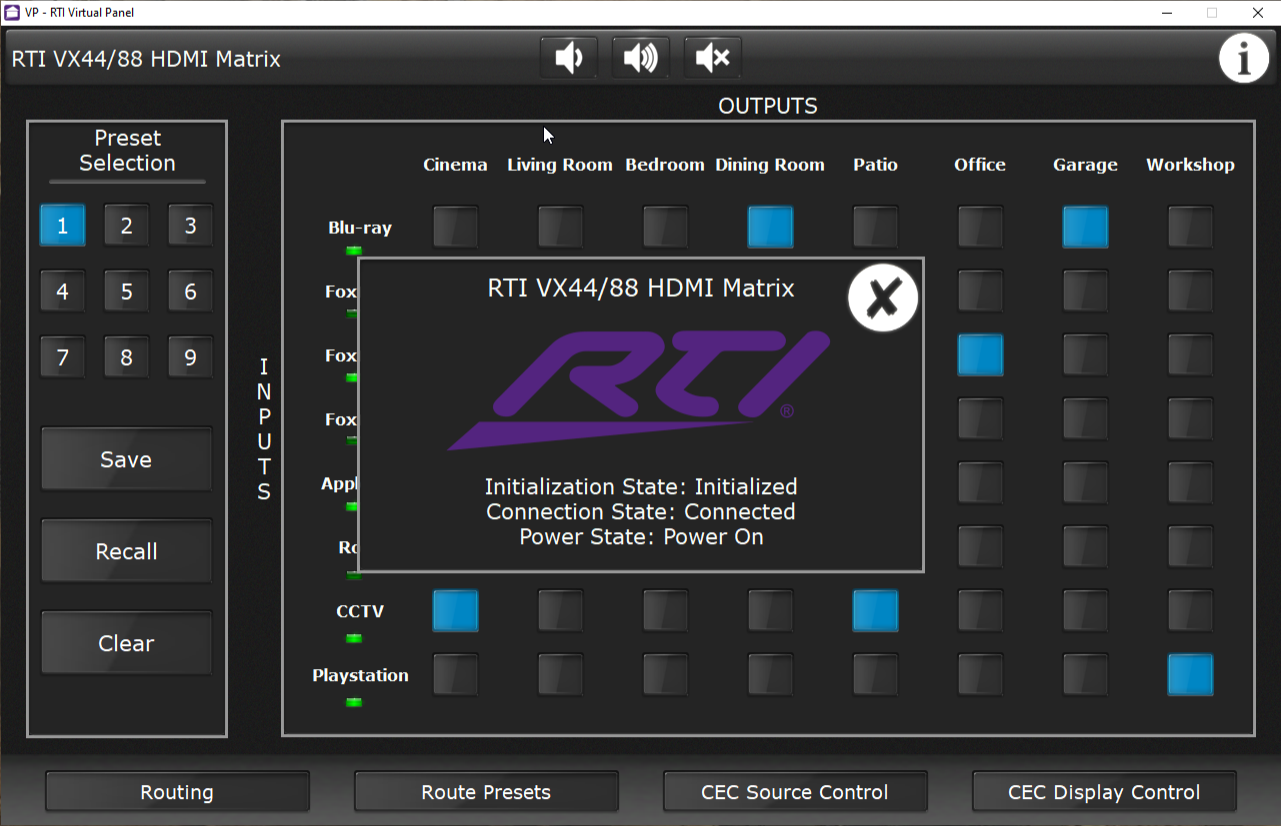Route Blu-ray to Cinema output
Viewport: 1281px width, 826px height.
pos(455,227)
